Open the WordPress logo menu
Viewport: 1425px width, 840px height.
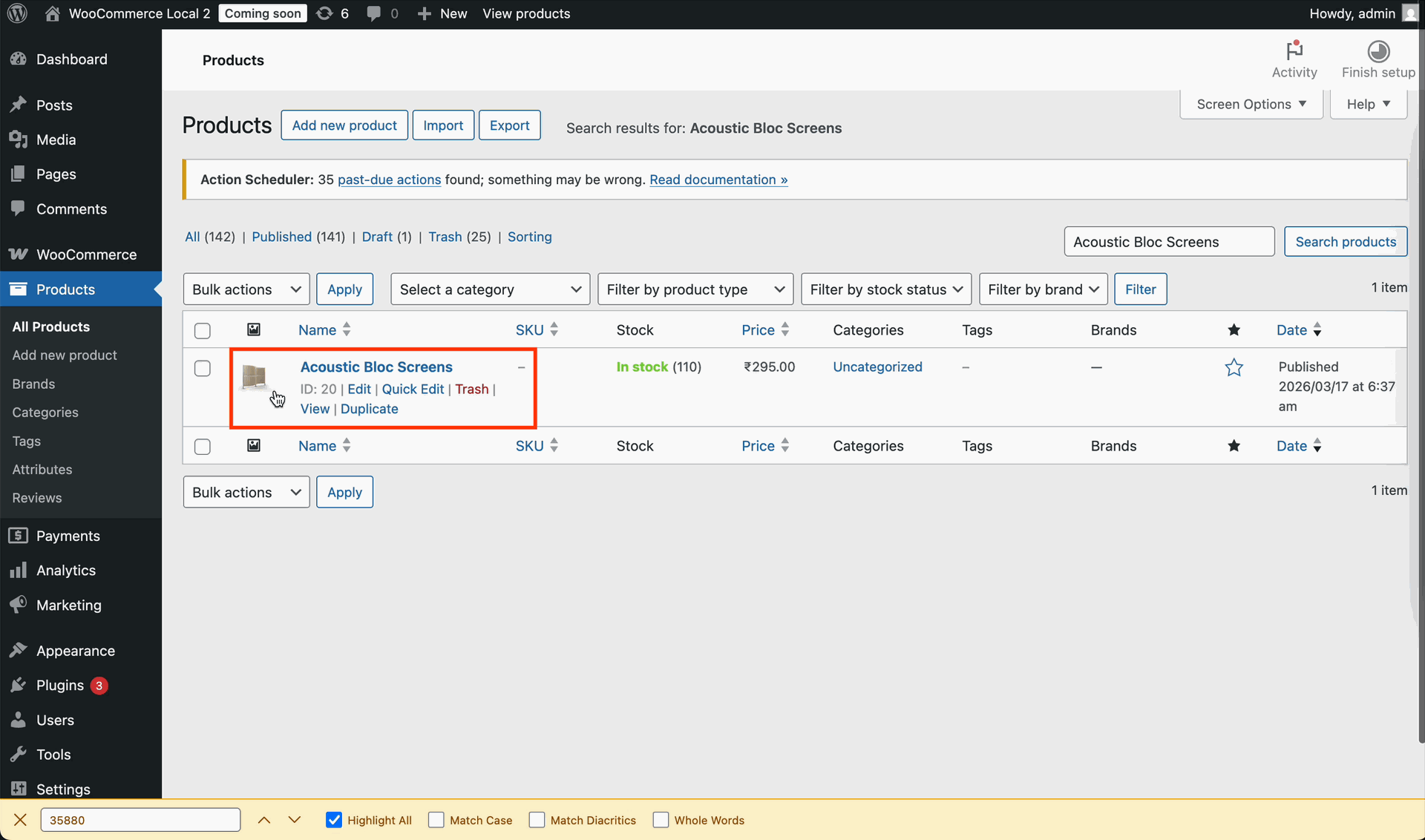[17, 13]
